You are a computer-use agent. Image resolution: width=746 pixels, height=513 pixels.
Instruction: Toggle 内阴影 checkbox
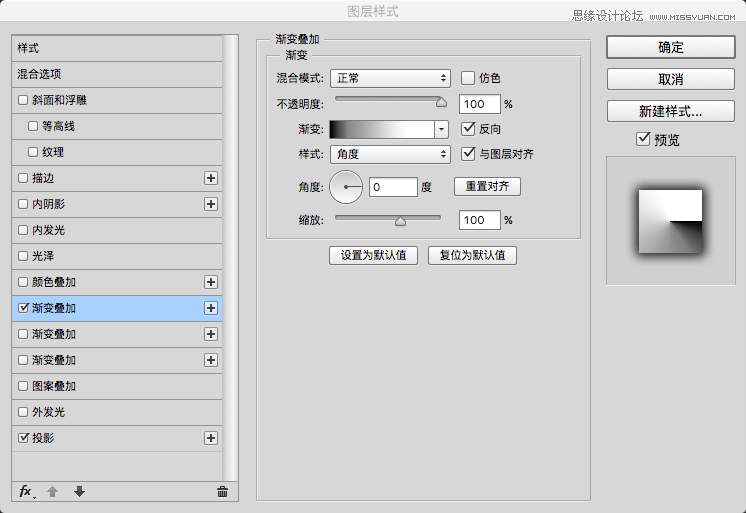23,204
